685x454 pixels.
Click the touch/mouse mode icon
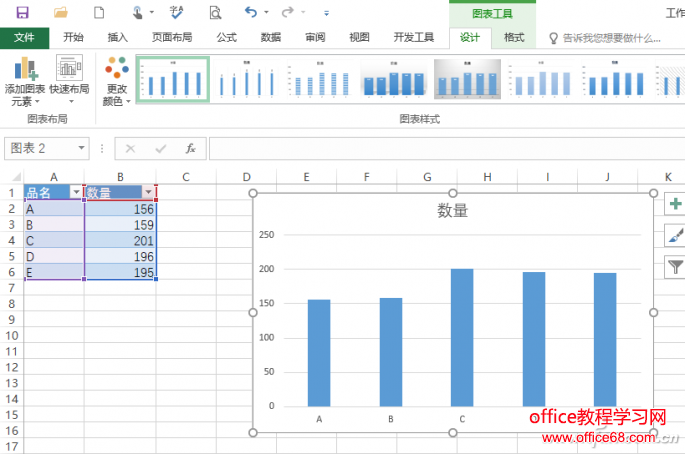138,12
